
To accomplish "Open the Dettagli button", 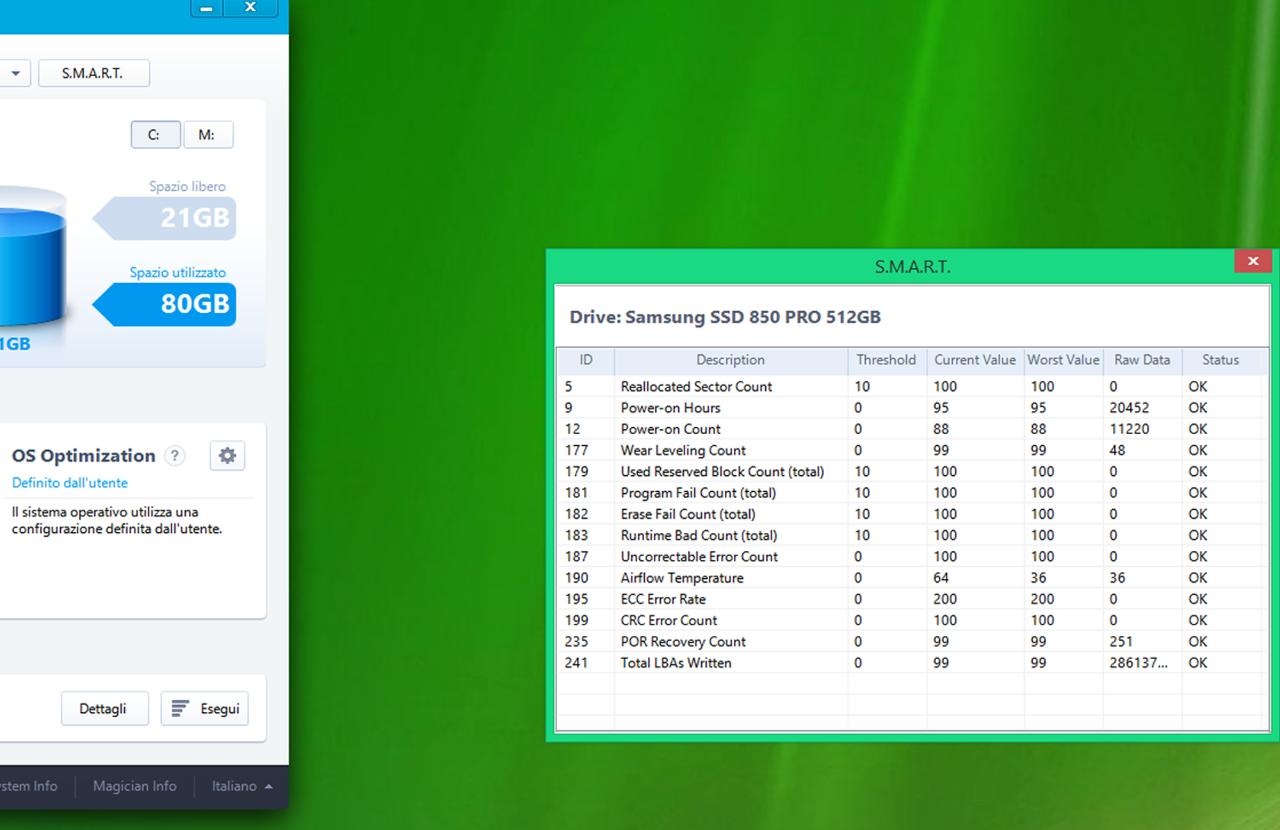I will click(x=104, y=709).
